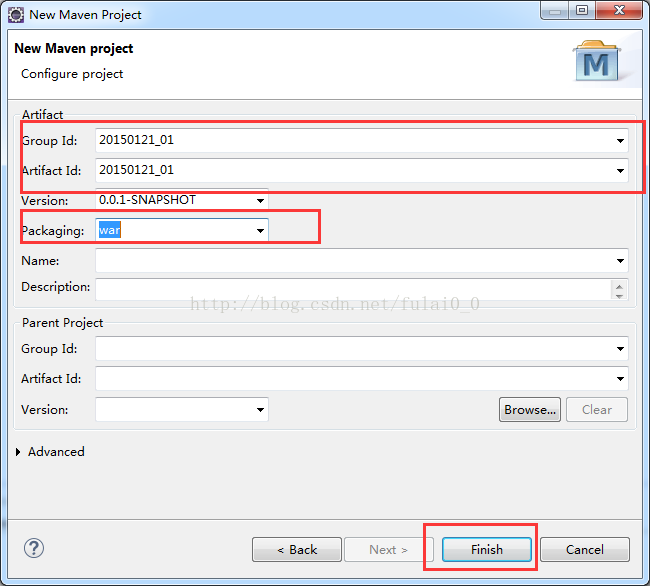The image size is (650, 586).
Task: Click the "Name:" label
Action: (x=40, y=261)
